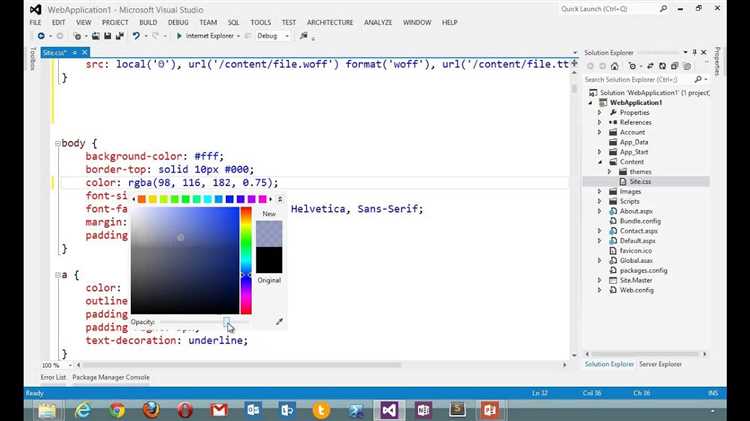Select the magenta palette swatch
The width and height of the screenshot is (750, 421).
point(263,199)
